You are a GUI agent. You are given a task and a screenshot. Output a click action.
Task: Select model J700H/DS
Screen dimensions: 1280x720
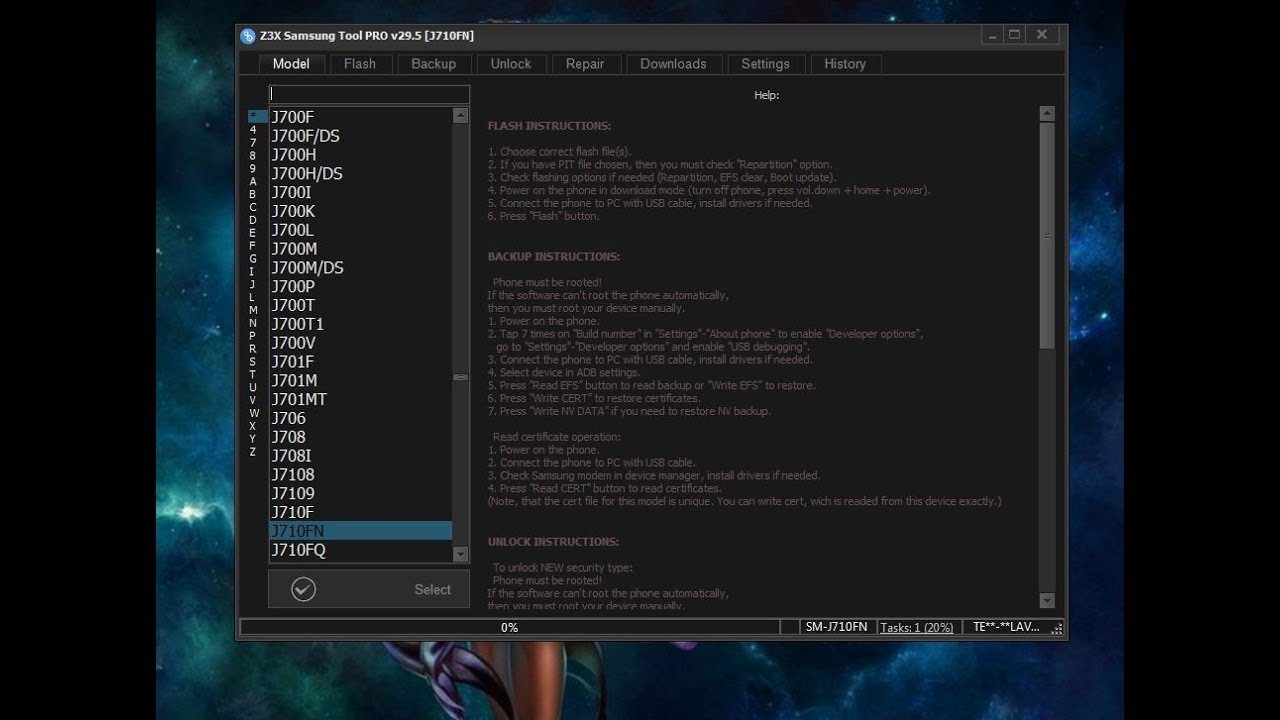360,174
